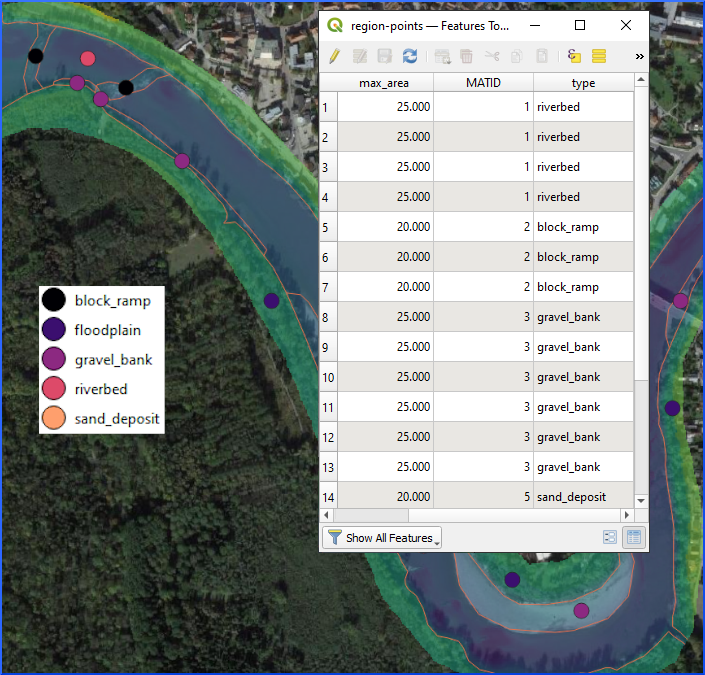Click the magenta gravel_bank legend swatch
The width and height of the screenshot is (705, 675).
coord(54,359)
